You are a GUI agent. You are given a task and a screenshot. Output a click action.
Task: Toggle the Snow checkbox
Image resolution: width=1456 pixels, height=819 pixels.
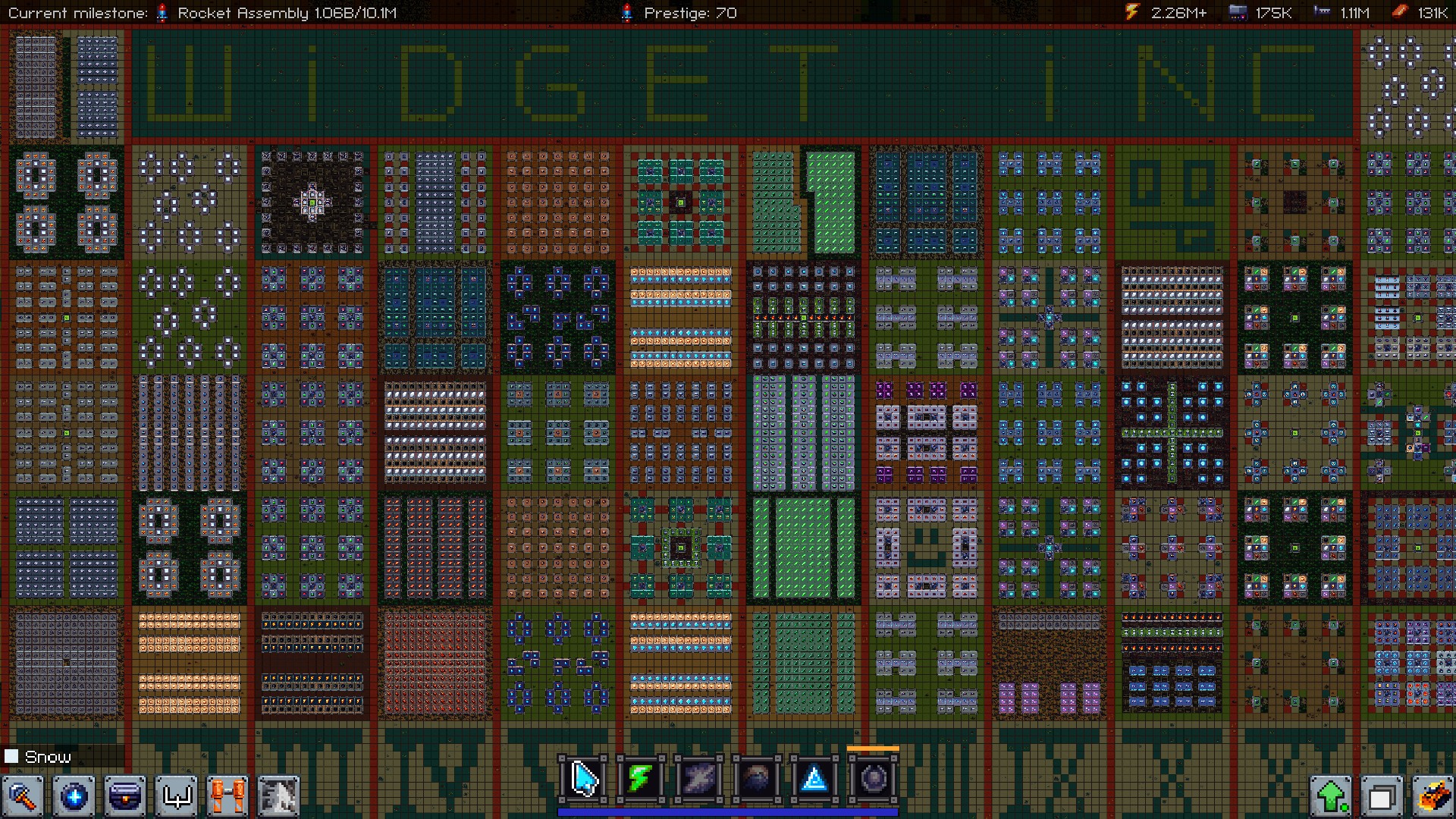[11, 756]
